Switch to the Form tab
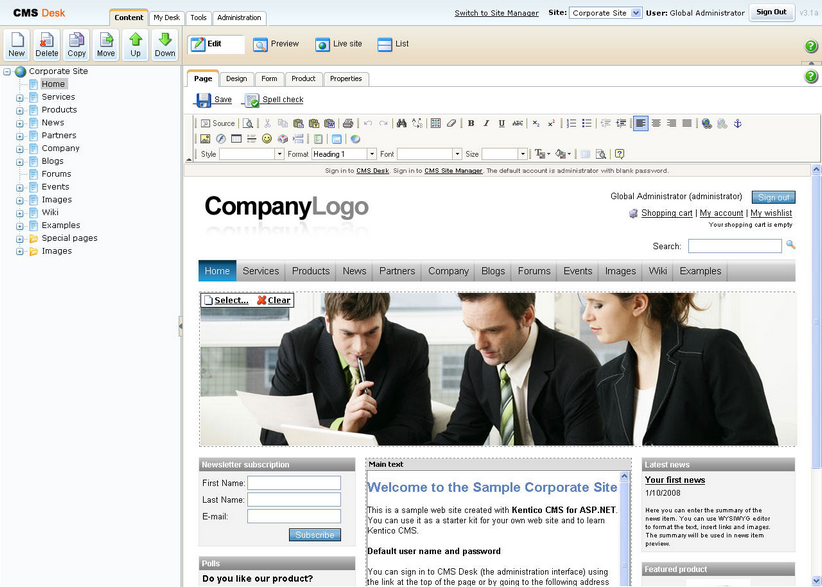This screenshot has height=587, width=822. [x=269, y=79]
